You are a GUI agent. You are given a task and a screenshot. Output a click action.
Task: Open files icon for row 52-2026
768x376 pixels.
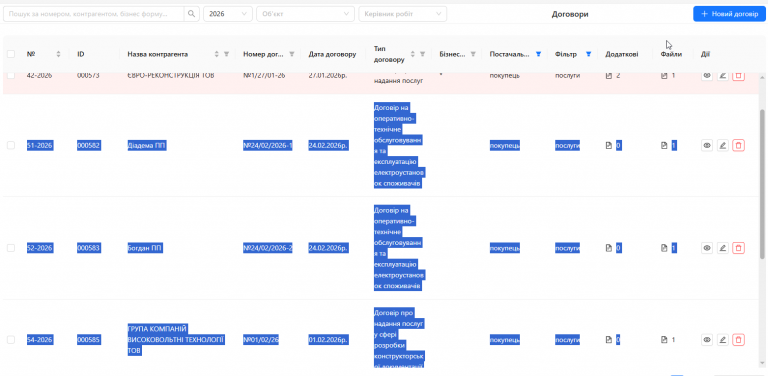tap(664, 248)
